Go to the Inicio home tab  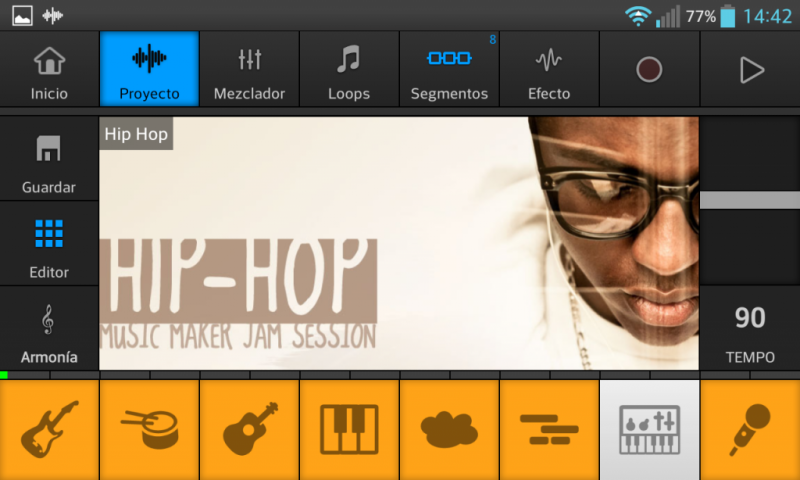click(49, 70)
